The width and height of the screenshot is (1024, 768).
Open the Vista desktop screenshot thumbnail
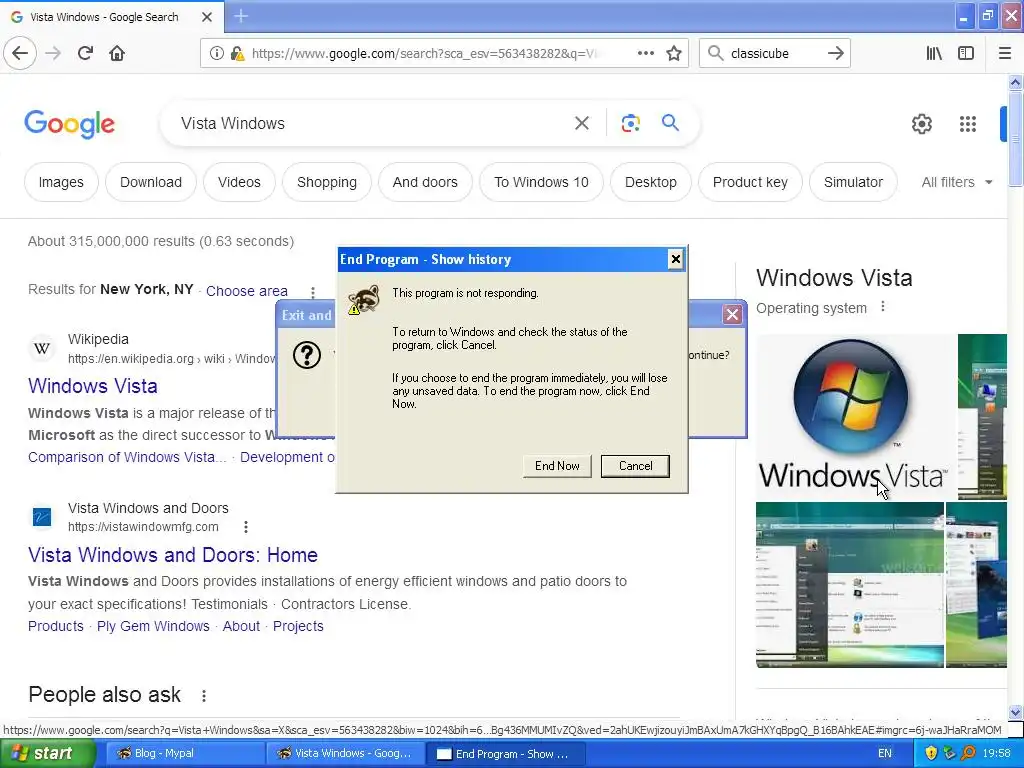[x=850, y=584]
